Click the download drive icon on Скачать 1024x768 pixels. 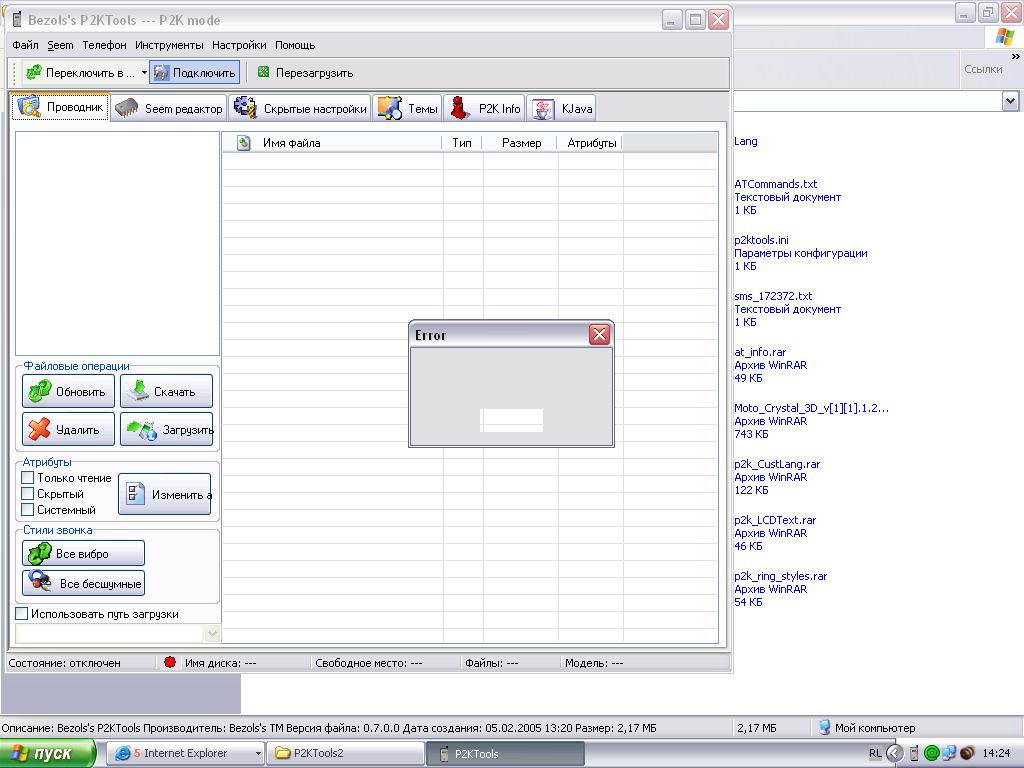138,391
